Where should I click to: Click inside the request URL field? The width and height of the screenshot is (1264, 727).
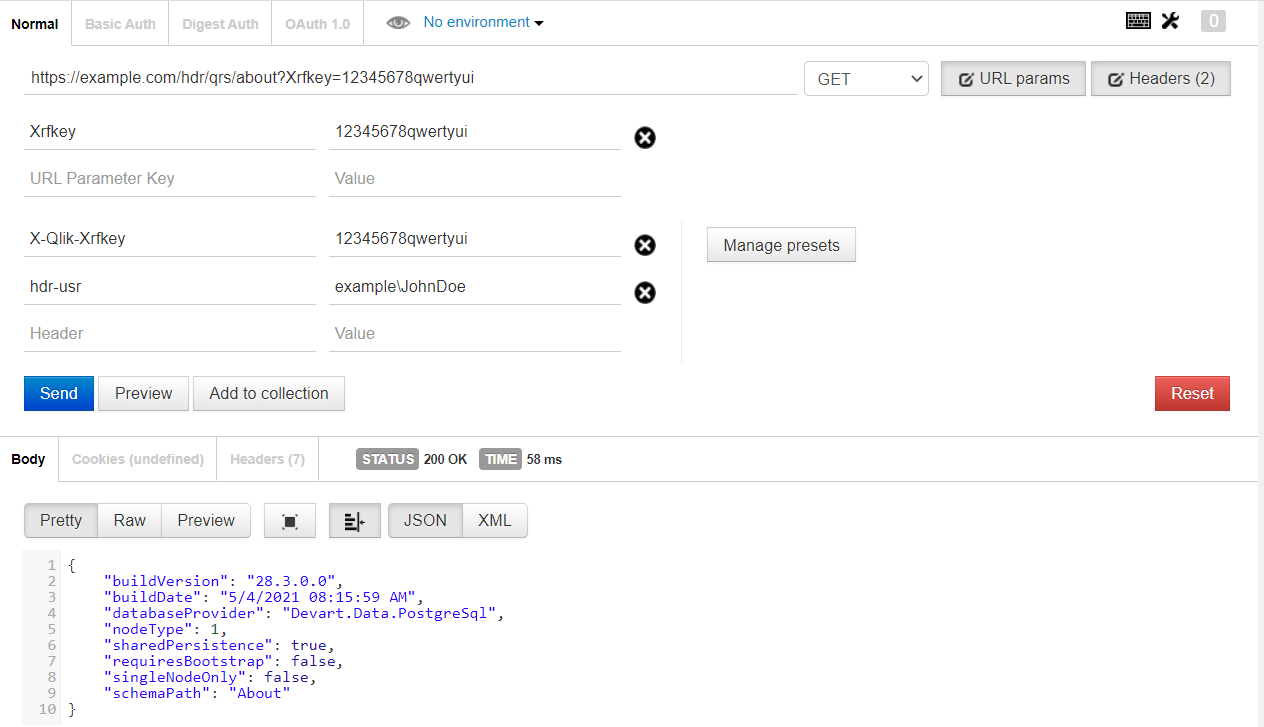pyautogui.click(x=400, y=77)
